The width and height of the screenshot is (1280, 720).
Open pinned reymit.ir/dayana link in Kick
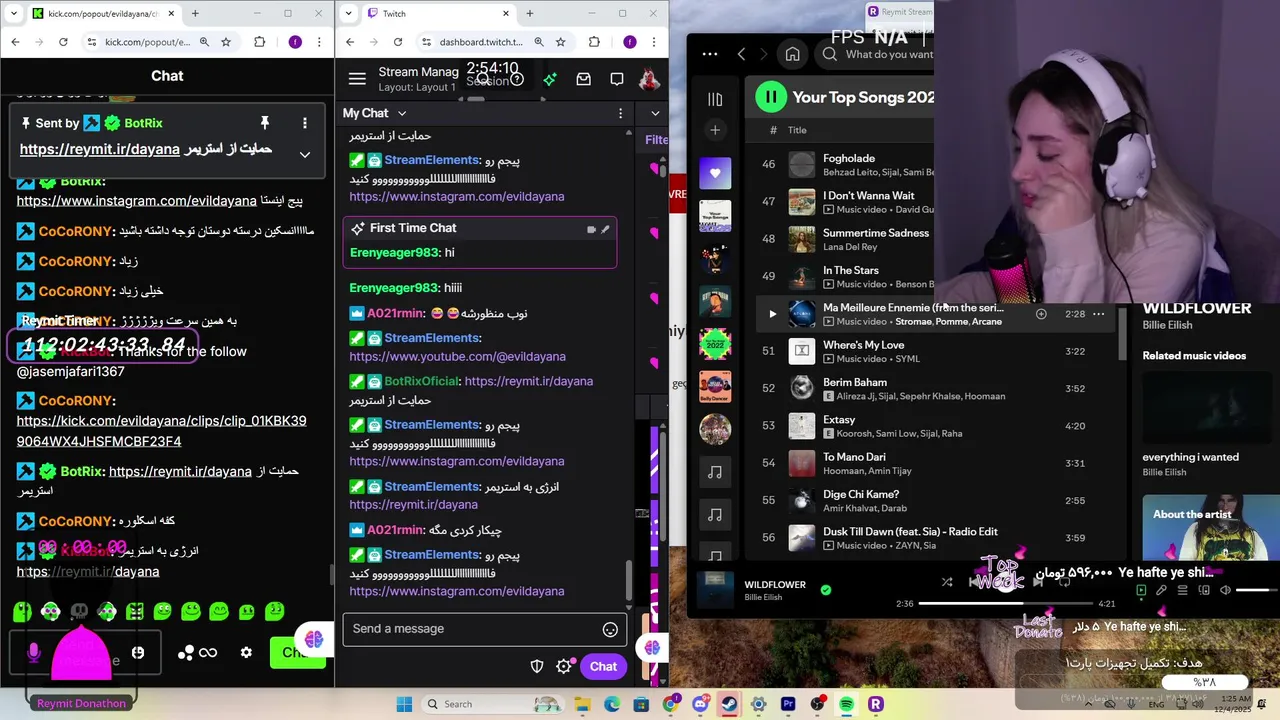pyautogui.click(x=100, y=149)
